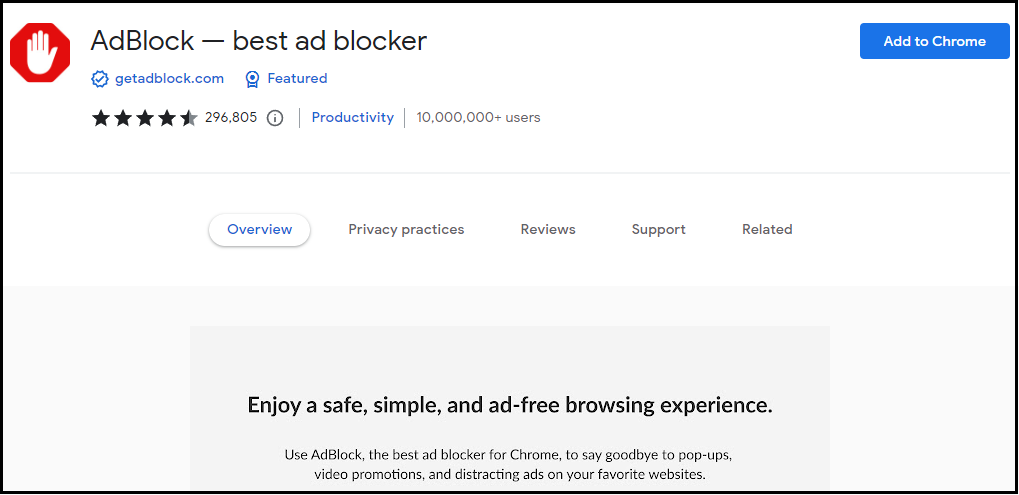Click the "10,000,000+ users" text
This screenshot has height=495, width=1019.
pyautogui.click(x=478, y=118)
